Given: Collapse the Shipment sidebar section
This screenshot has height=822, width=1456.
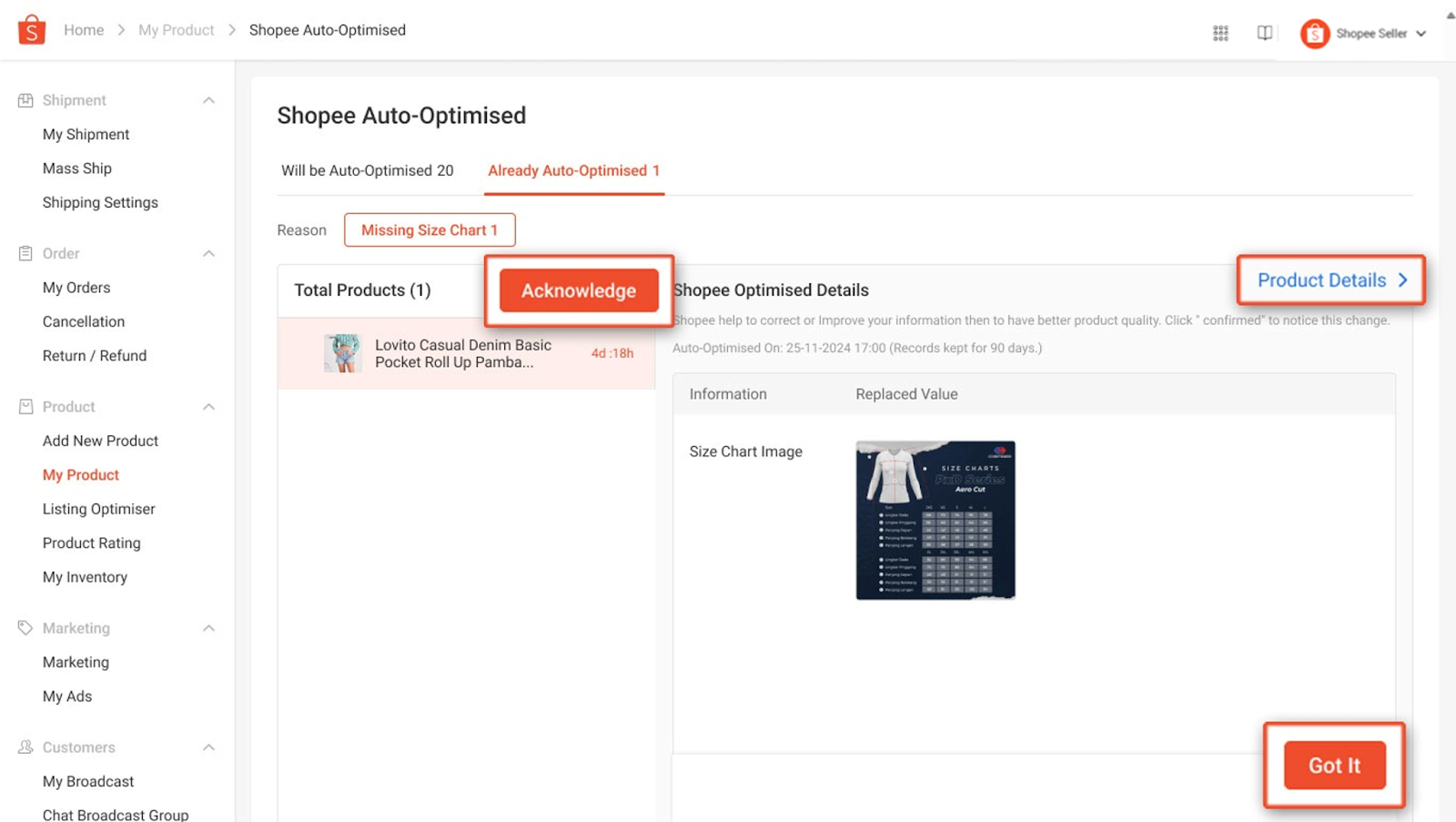Looking at the screenshot, I should point(208,100).
